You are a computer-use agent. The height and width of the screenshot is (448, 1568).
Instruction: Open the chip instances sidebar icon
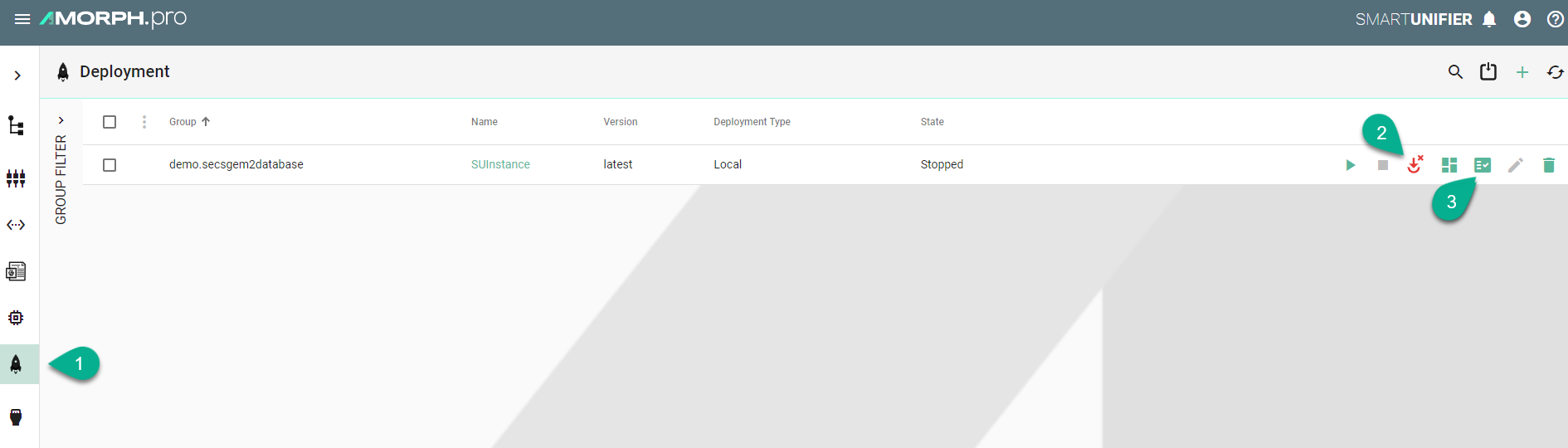click(x=16, y=318)
